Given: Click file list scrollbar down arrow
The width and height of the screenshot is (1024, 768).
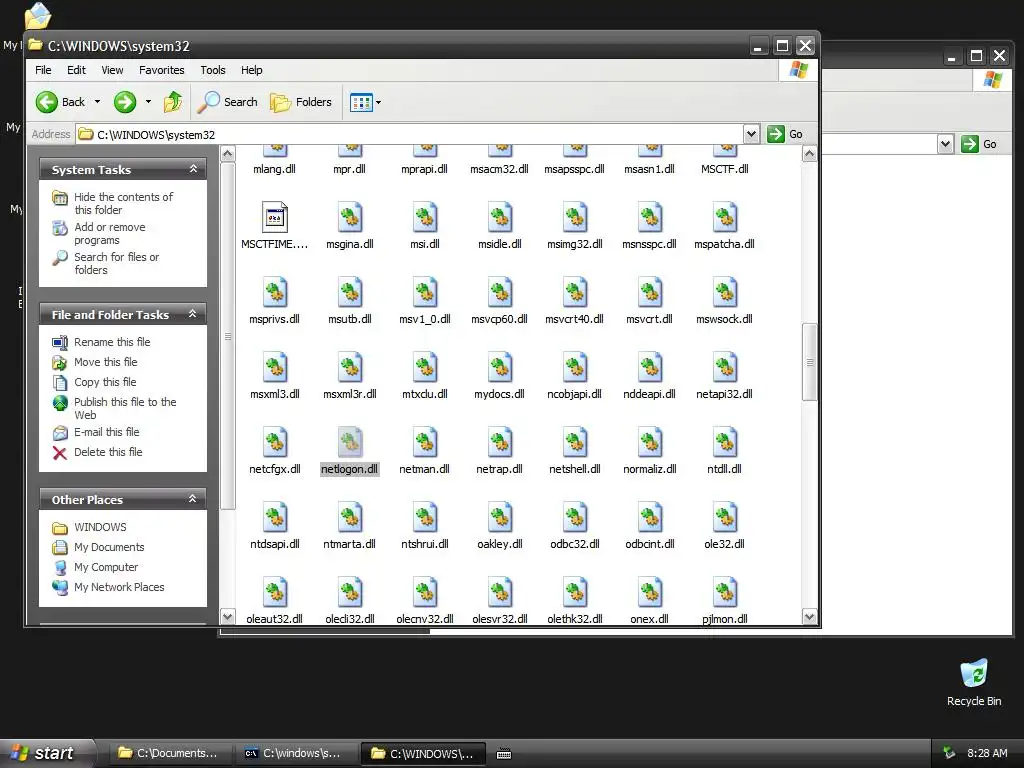Looking at the screenshot, I should point(809,616).
